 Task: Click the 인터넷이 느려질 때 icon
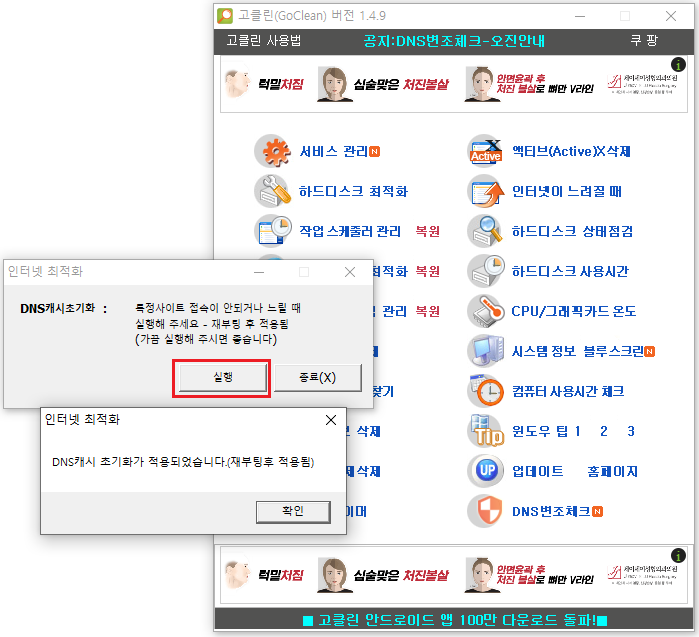click(486, 191)
